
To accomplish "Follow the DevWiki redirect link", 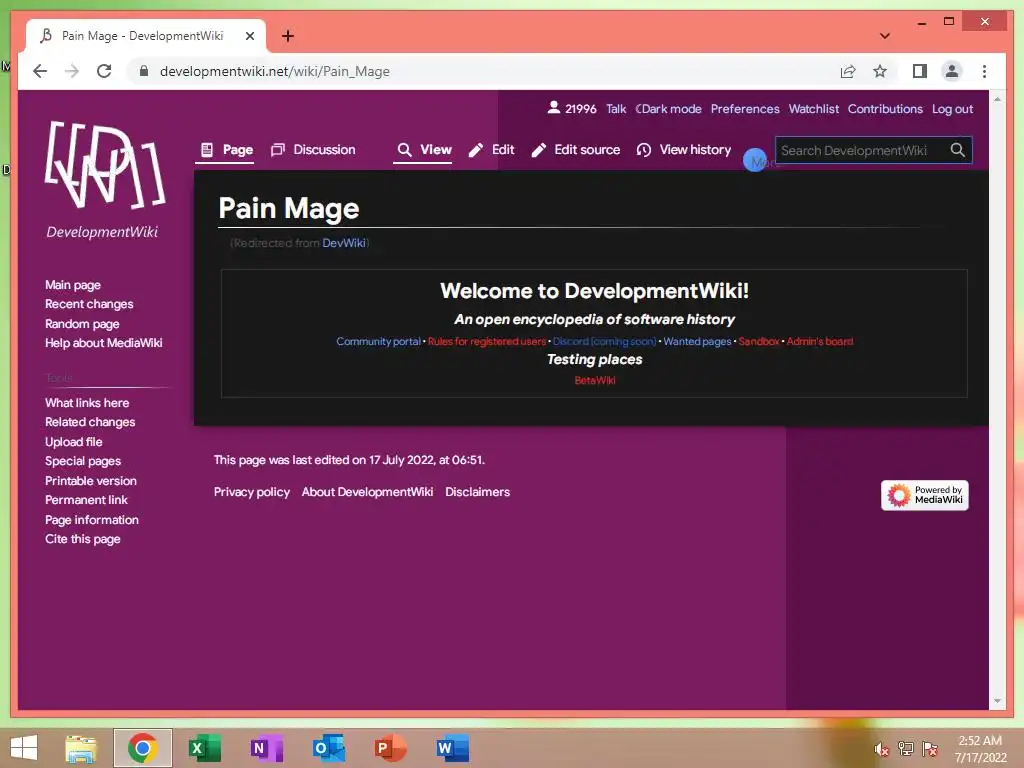I will (344, 243).
